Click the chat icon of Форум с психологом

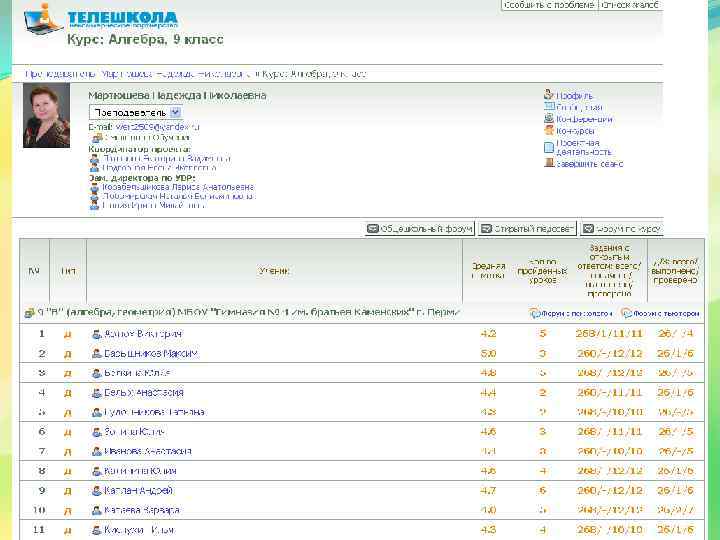click(x=534, y=313)
